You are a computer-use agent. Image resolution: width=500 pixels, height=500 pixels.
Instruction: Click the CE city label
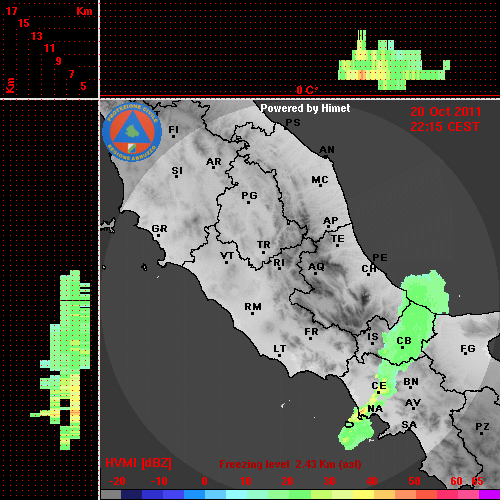click(379, 386)
